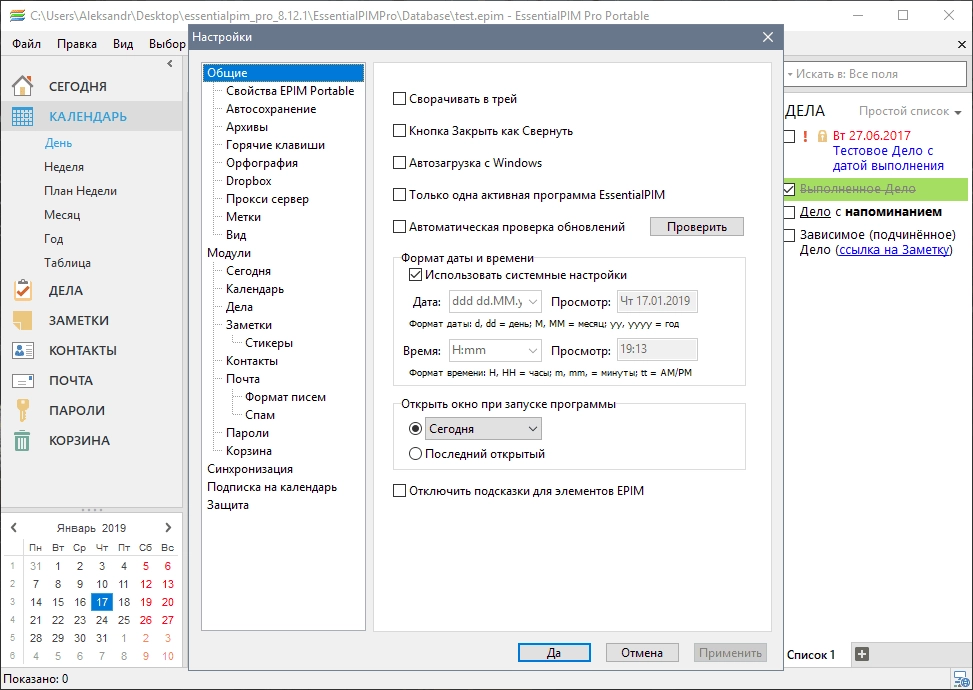The width and height of the screenshot is (973, 690).
Task: Go to next month in mini calendar
Action: (x=168, y=527)
